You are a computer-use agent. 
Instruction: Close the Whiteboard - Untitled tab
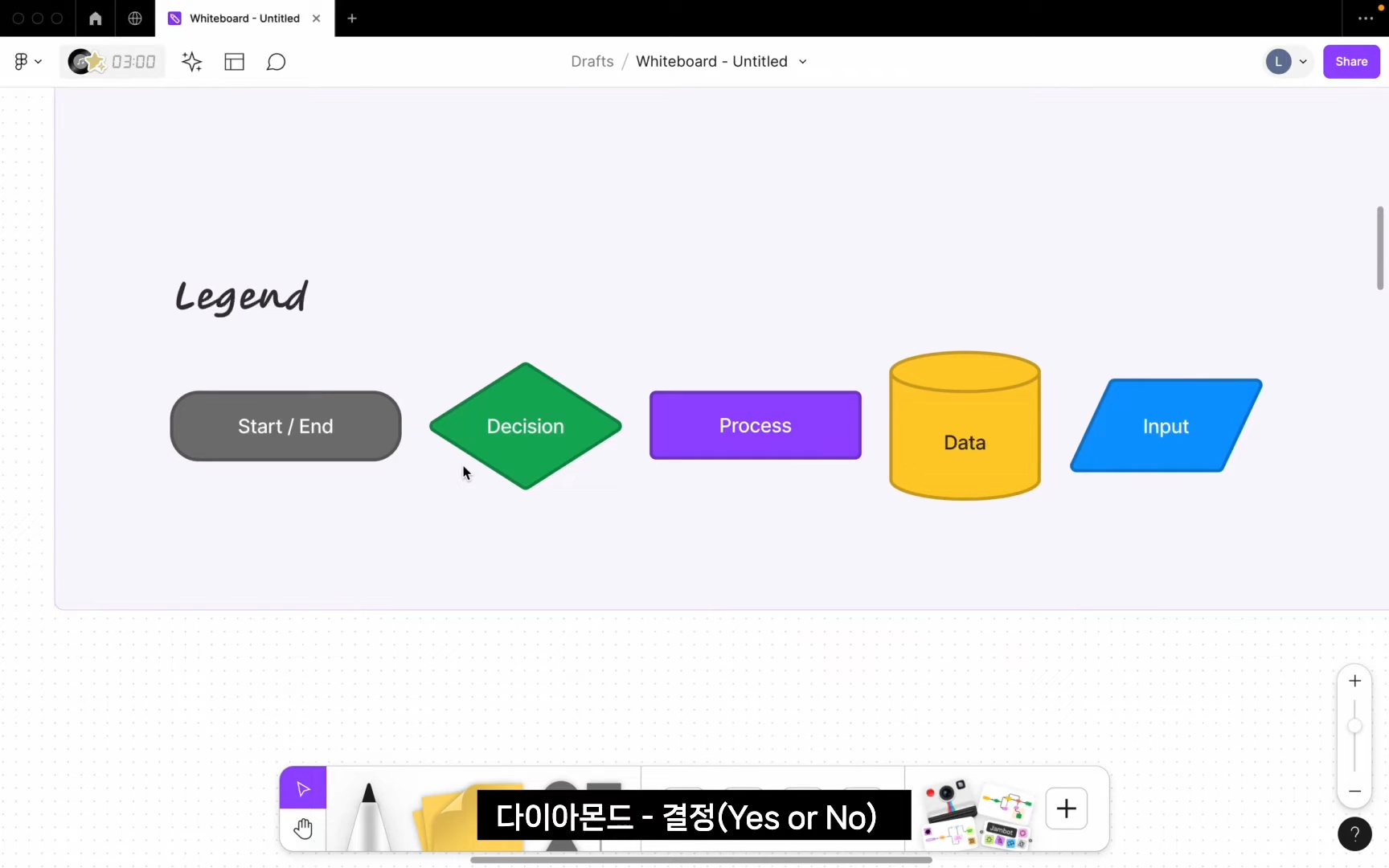coord(317,18)
